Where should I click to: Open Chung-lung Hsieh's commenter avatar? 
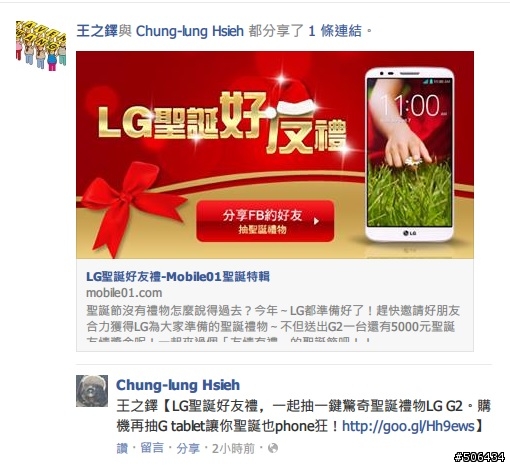tap(92, 391)
